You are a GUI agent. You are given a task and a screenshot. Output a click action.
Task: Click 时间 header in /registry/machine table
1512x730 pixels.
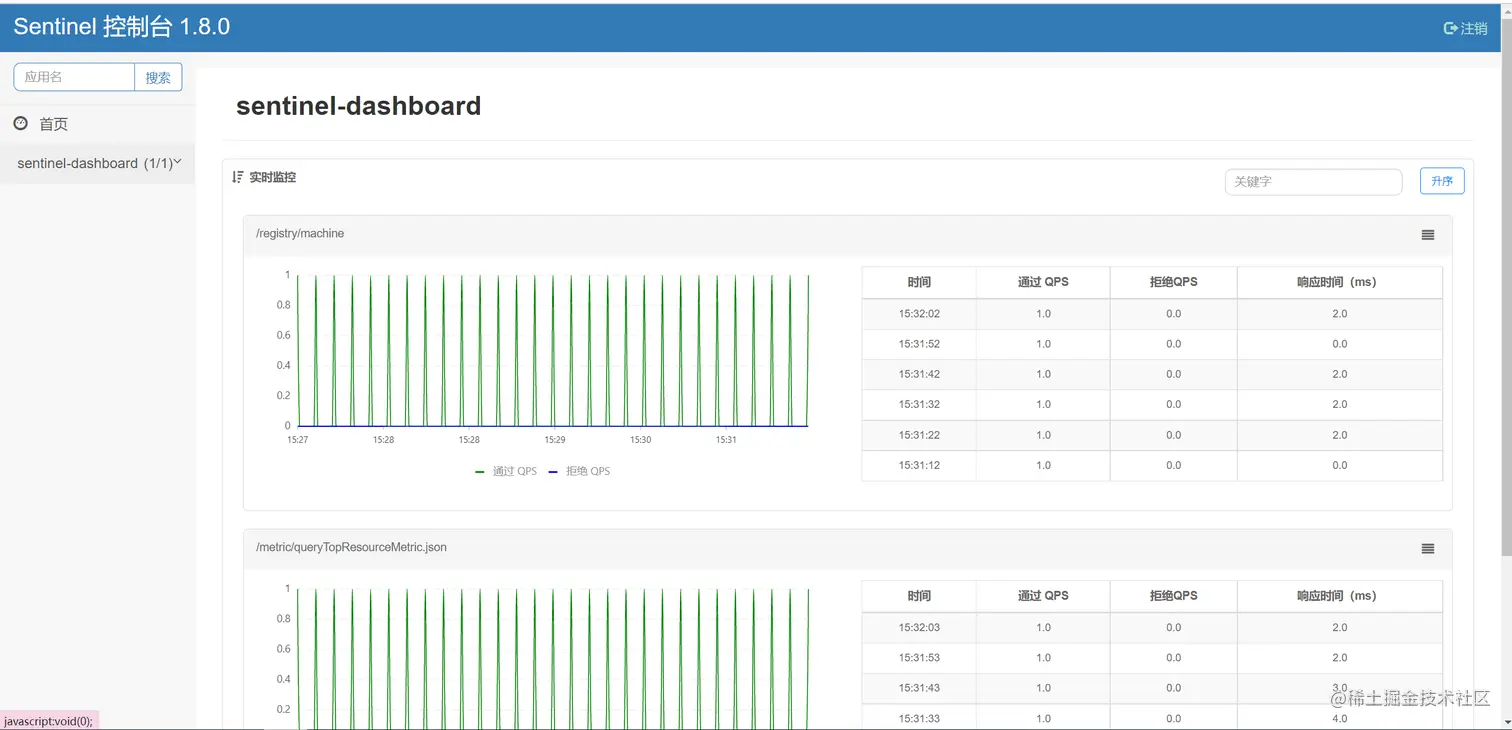coord(919,282)
